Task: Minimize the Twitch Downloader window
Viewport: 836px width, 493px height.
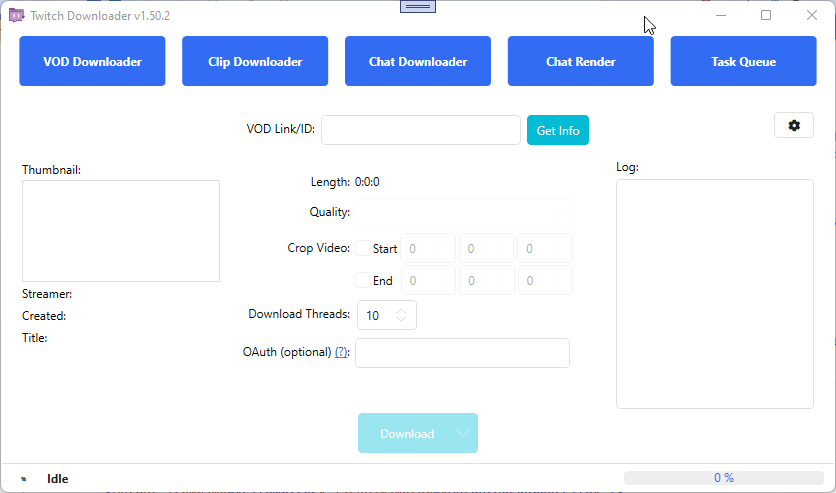Action: (721, 15)
